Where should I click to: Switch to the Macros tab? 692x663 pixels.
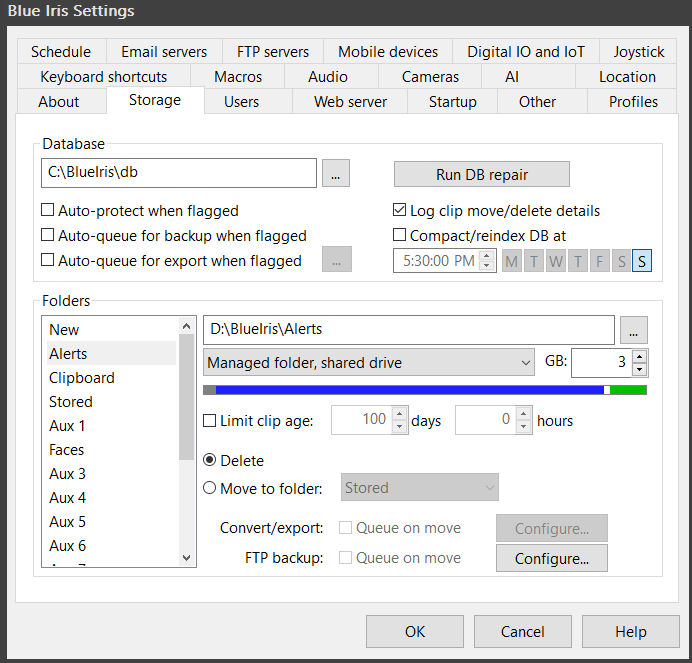click(238, 77)
